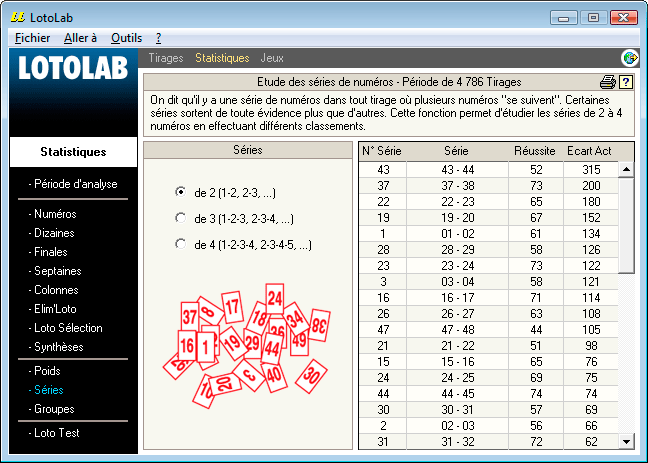Open the question mark help icon
648x463 pixels.
click(x=626, y=82)
